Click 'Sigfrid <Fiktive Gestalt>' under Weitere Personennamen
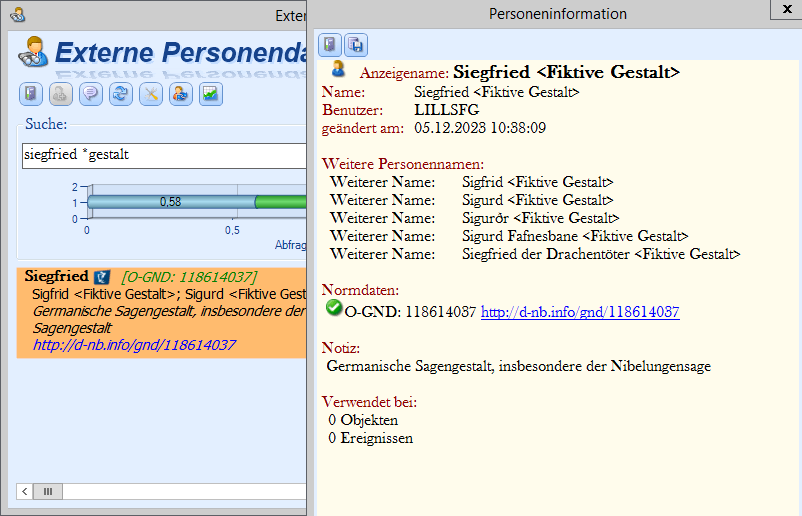The width and height of the screenshot is (802, 516). click(538, 182)
